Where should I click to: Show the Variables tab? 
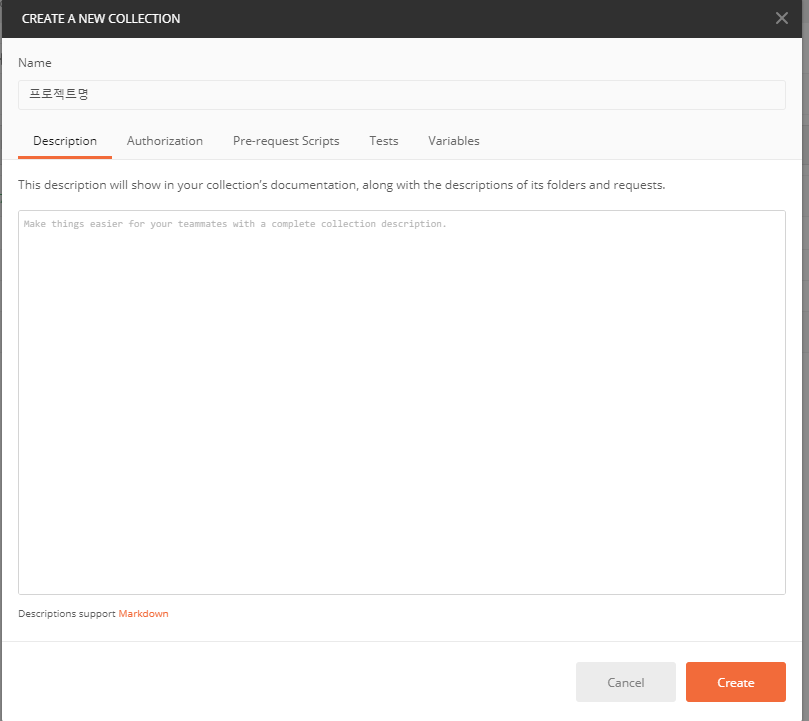(x=454, y=141)
